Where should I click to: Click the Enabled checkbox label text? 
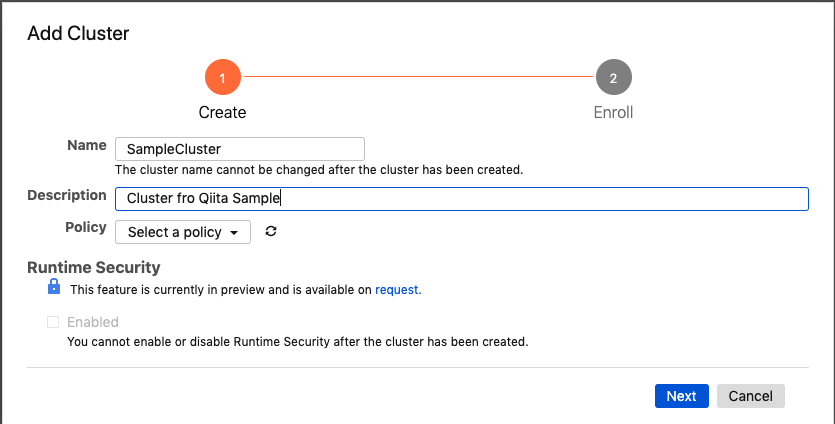click(x=93, y=322)
